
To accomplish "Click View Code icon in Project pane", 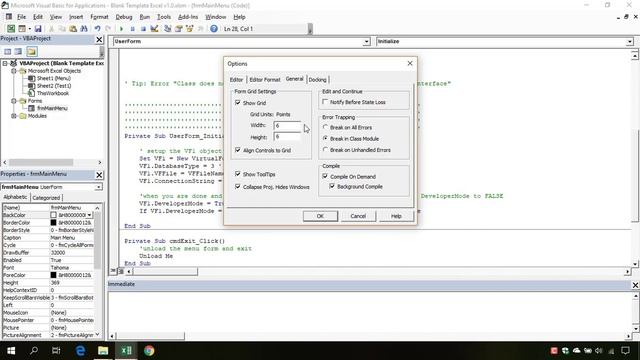I will coord(8,51).
